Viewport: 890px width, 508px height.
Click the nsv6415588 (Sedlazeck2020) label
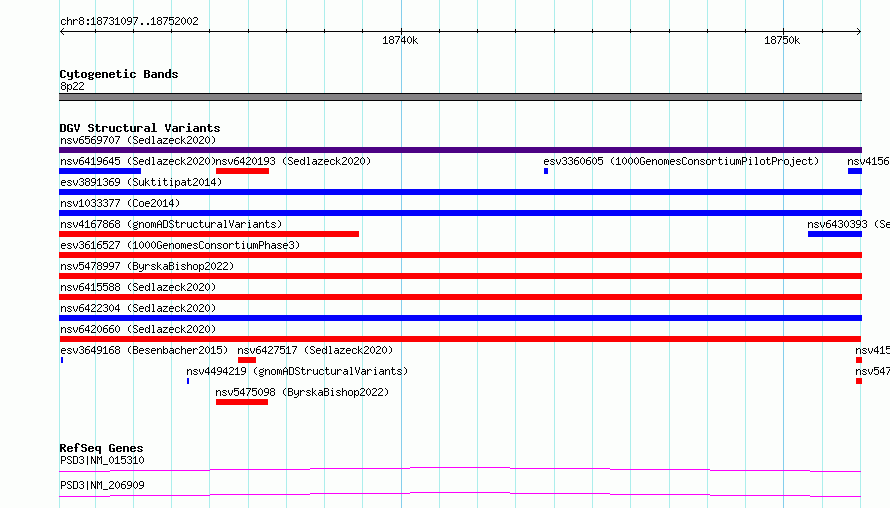click(138, 287)
